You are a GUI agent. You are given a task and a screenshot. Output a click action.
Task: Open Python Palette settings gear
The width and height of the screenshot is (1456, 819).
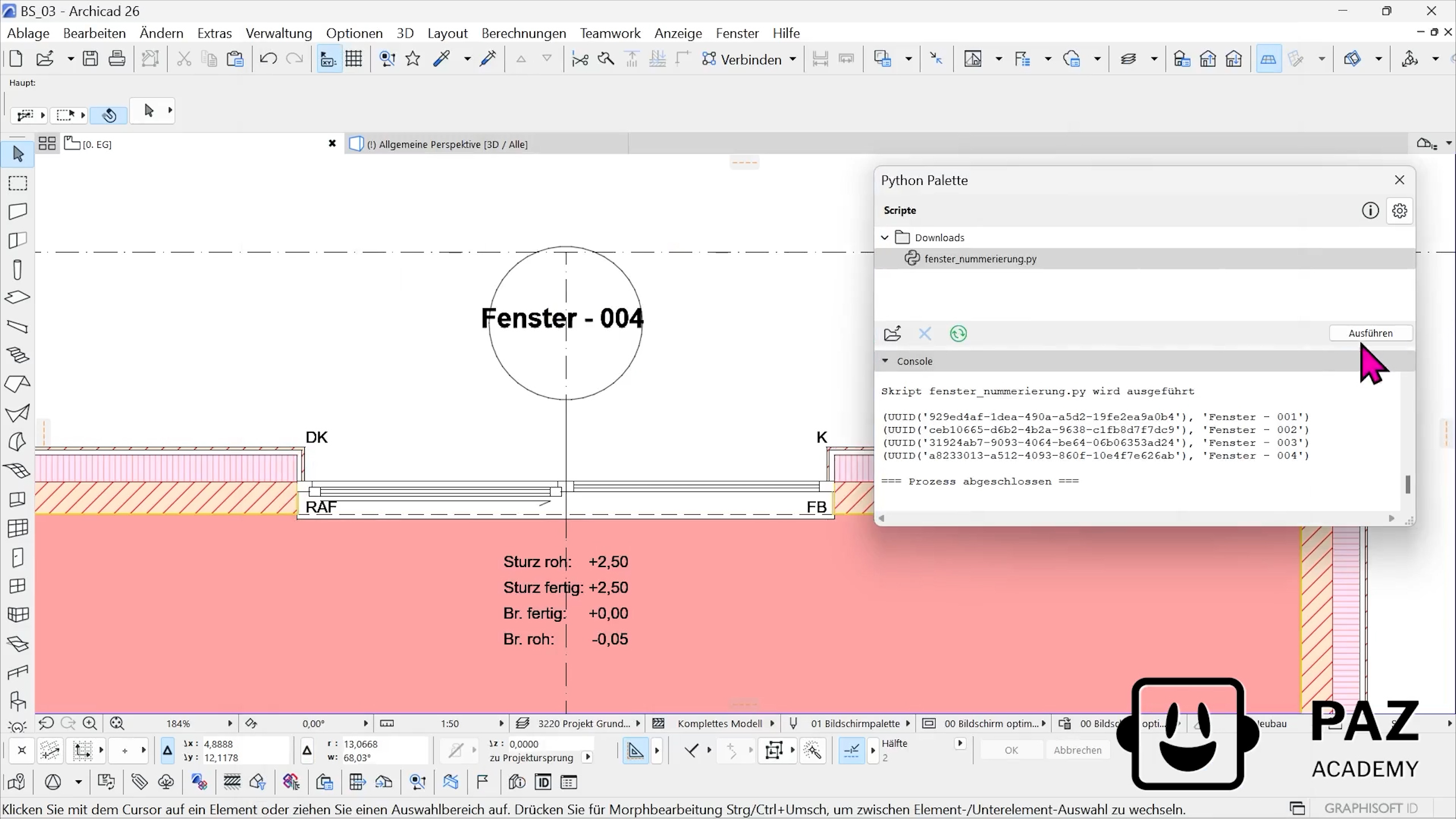pos(1400,210)
